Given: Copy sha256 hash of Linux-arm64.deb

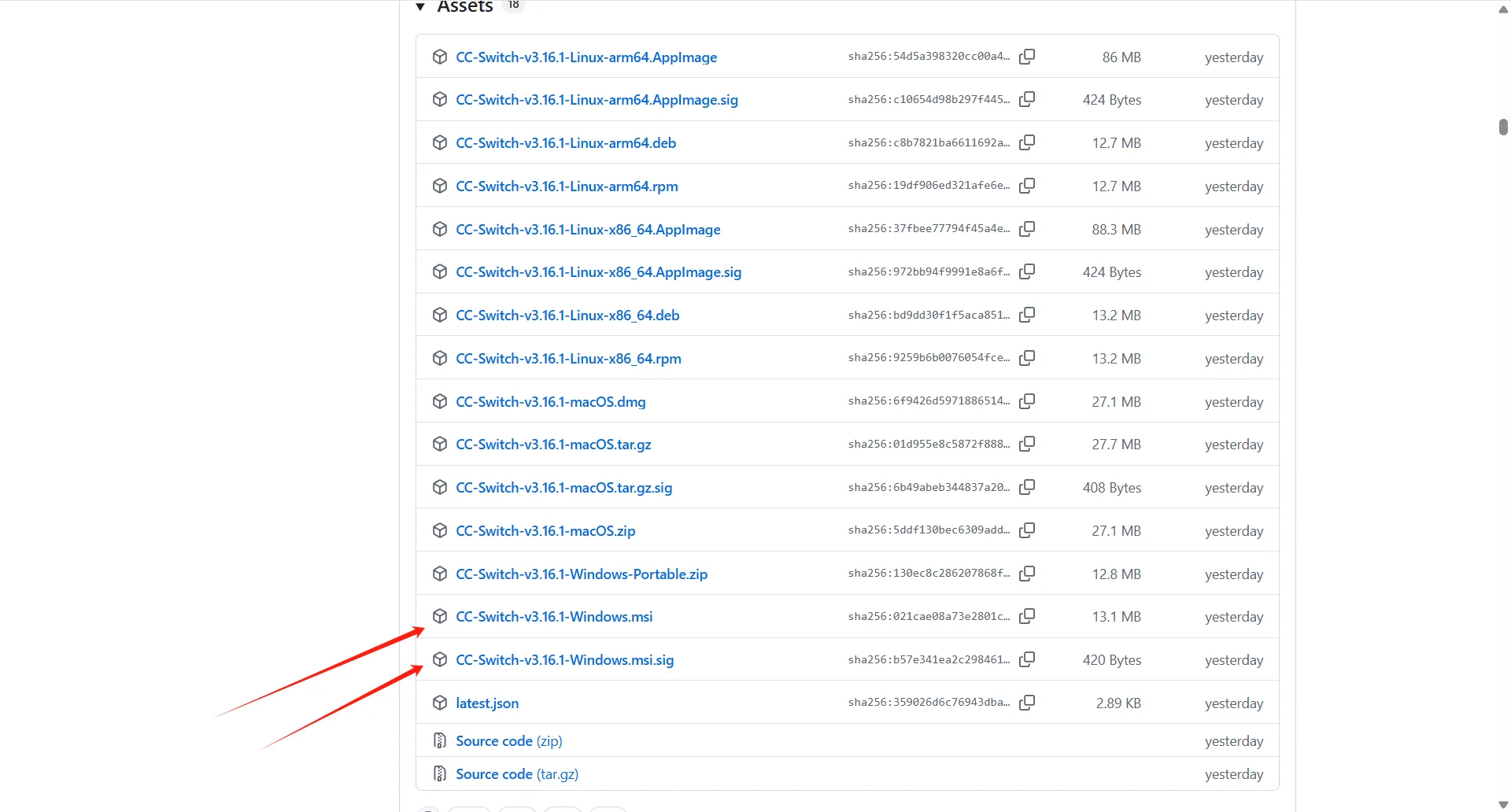Looking at the screenshot, I should coord(1027,142).
